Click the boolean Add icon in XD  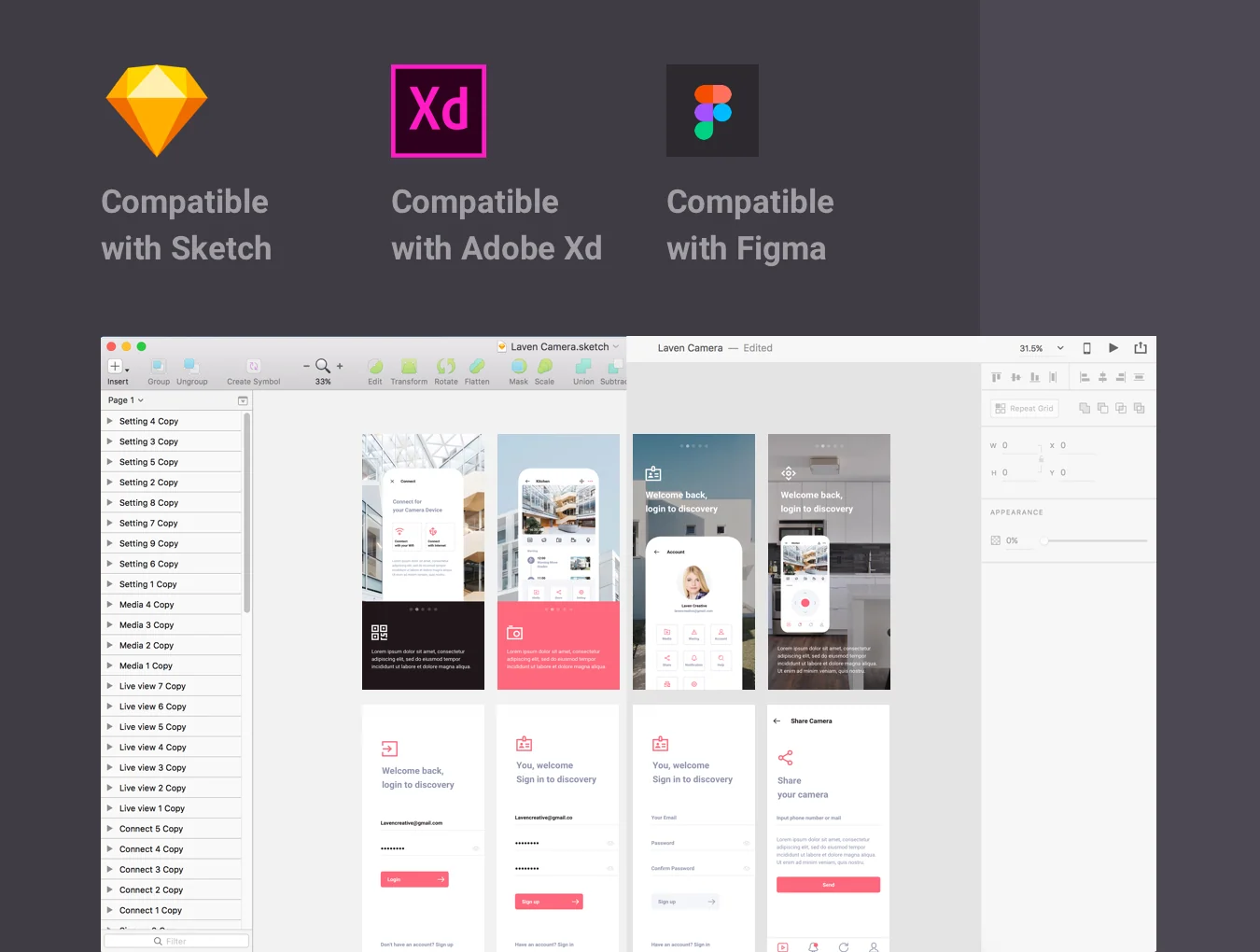[x=1085, y=408]
